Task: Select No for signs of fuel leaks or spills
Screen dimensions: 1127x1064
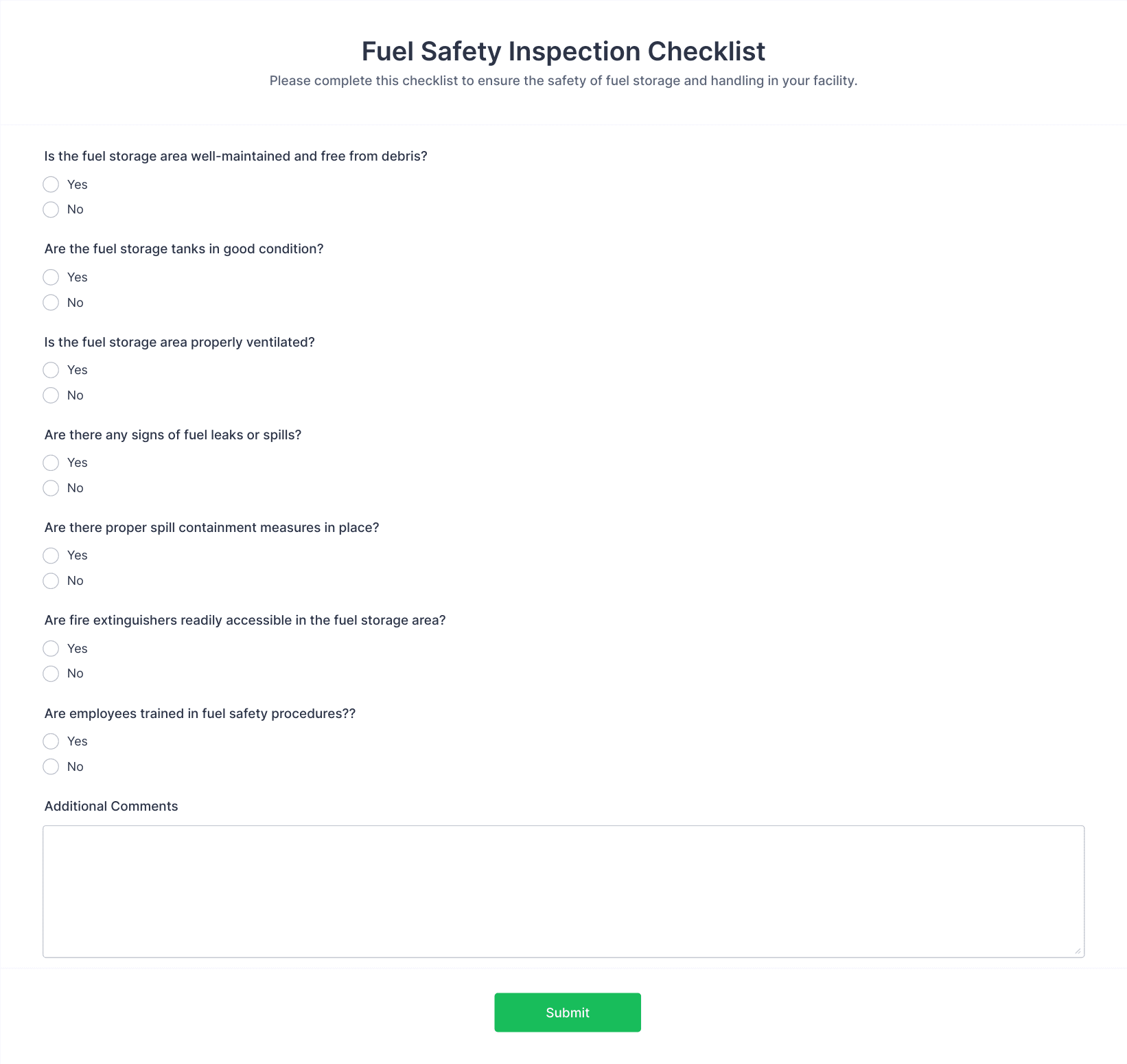Action: 51,488
